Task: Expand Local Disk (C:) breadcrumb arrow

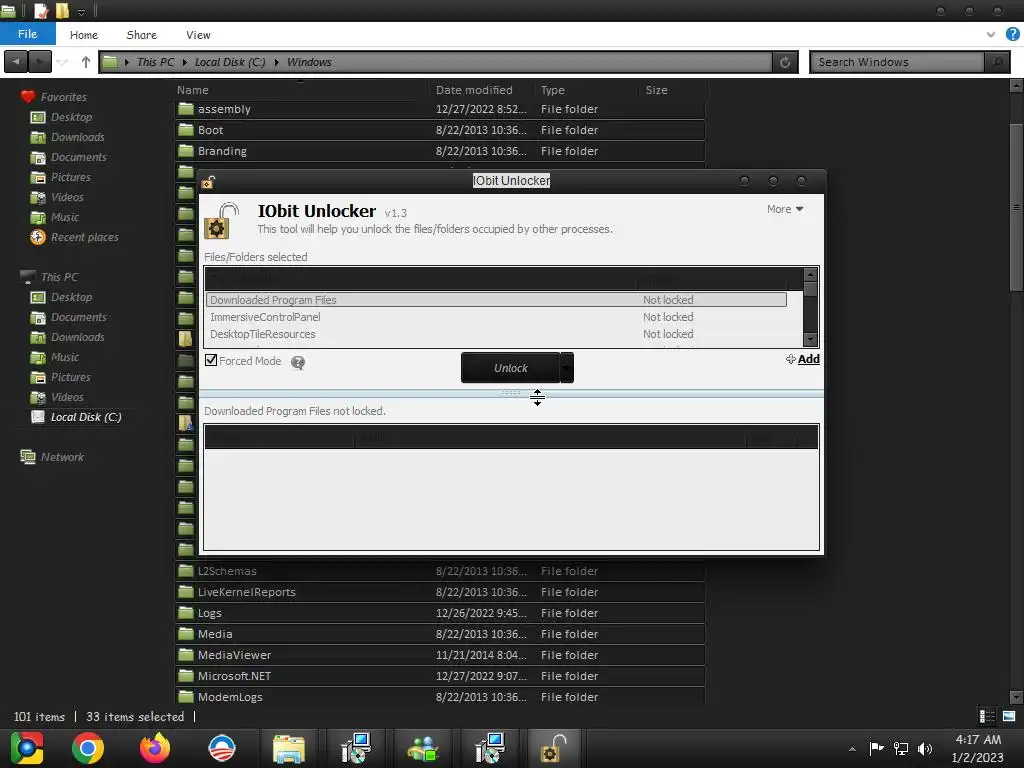Action: tap(276, 62)
